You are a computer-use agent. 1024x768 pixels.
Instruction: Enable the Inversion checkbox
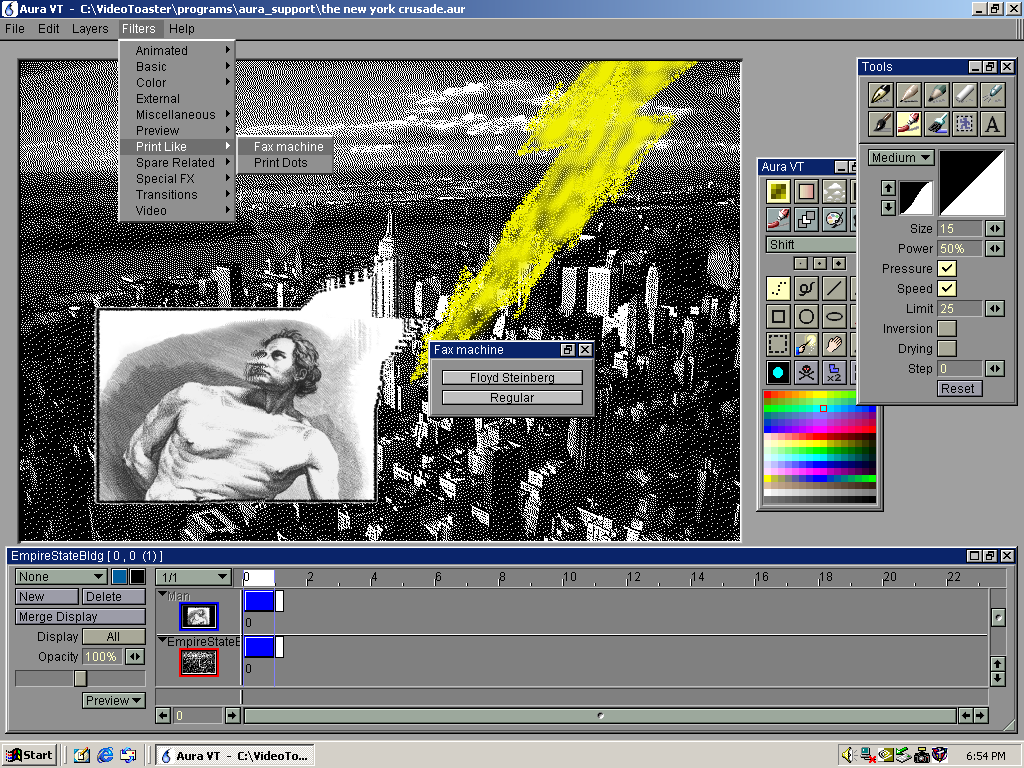947,328
